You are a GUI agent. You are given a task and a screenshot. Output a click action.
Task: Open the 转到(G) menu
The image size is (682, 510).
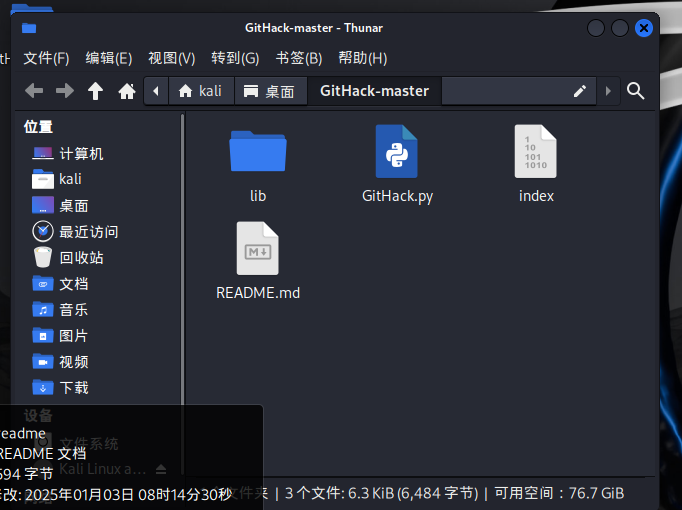tap(235, 58)
